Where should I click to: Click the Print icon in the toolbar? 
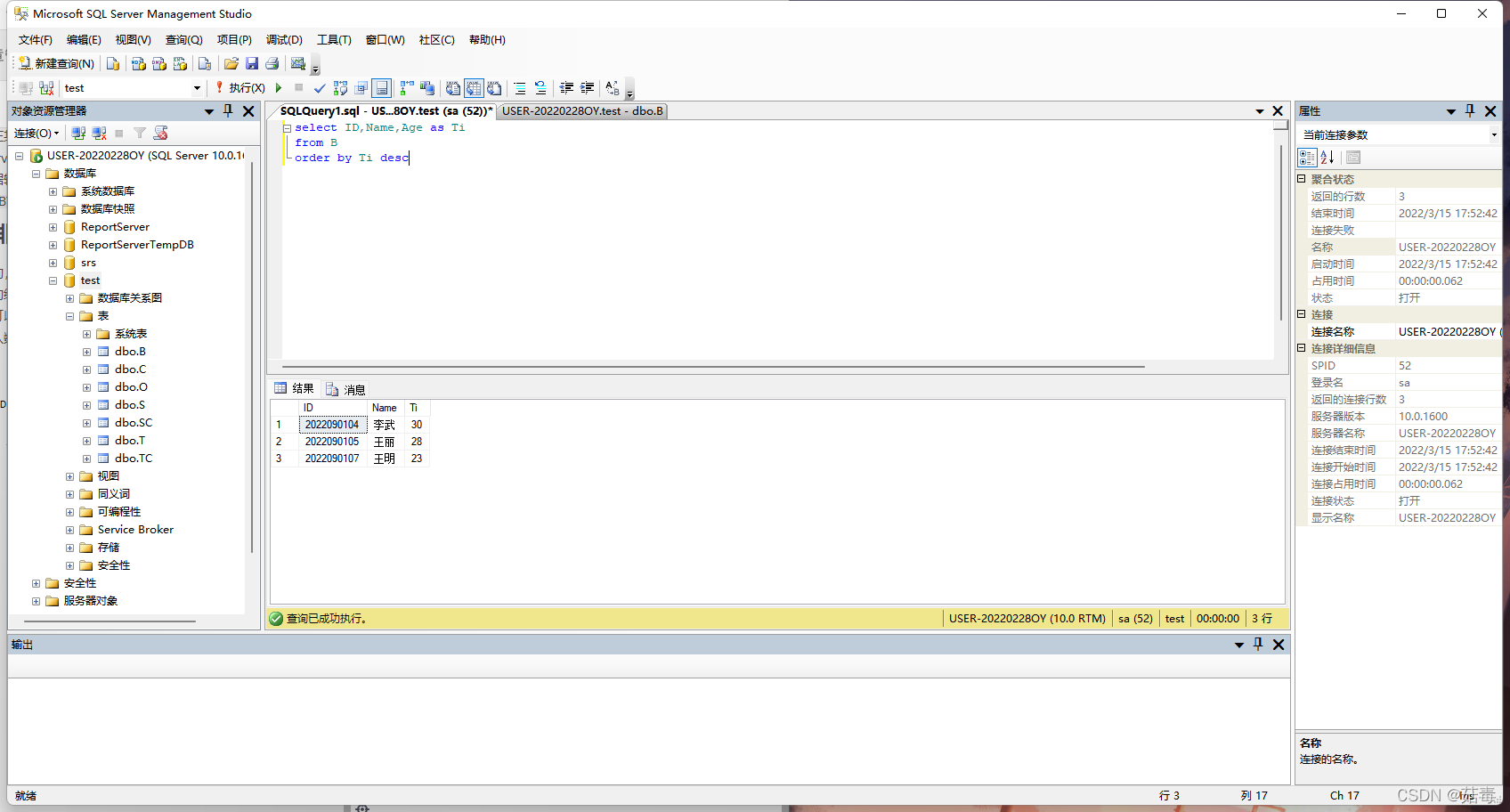(x=272, y=63)
